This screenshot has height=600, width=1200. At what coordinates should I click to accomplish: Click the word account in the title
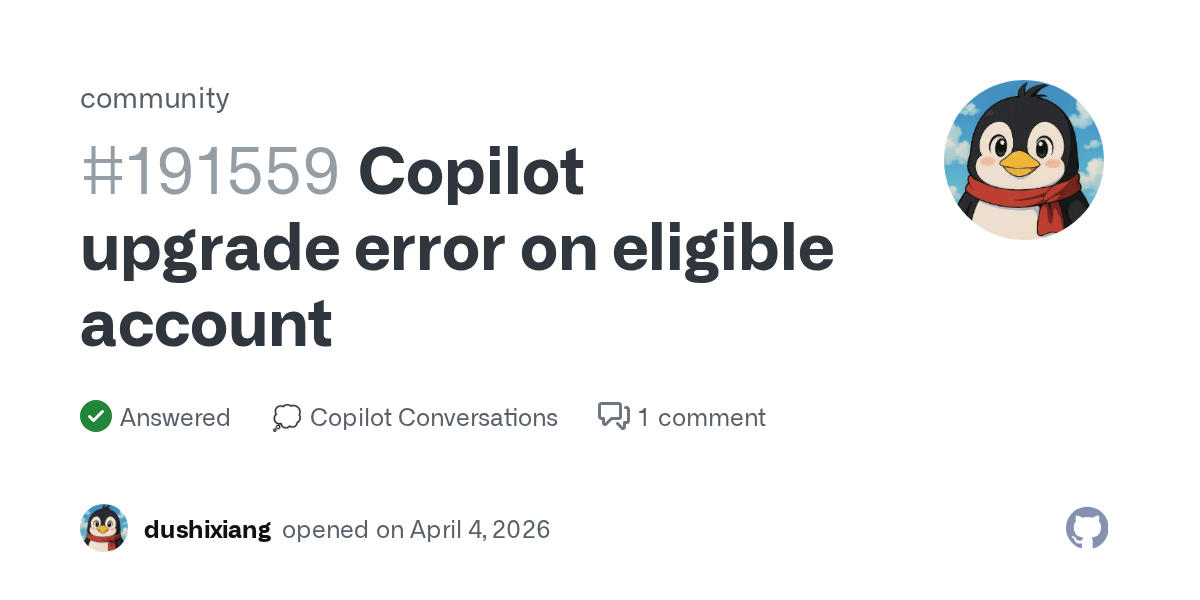206,324
